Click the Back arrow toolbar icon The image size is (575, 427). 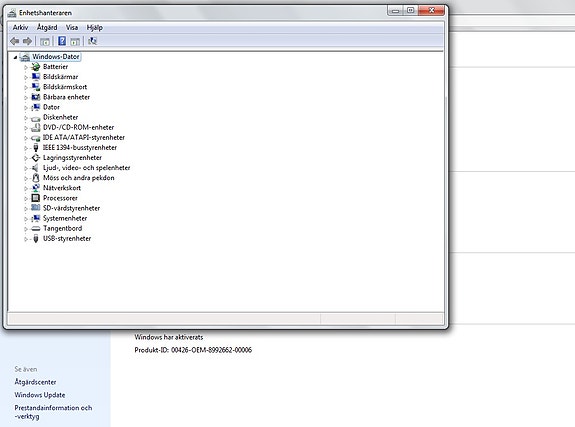pyautogui.click(x=14, y=41)
